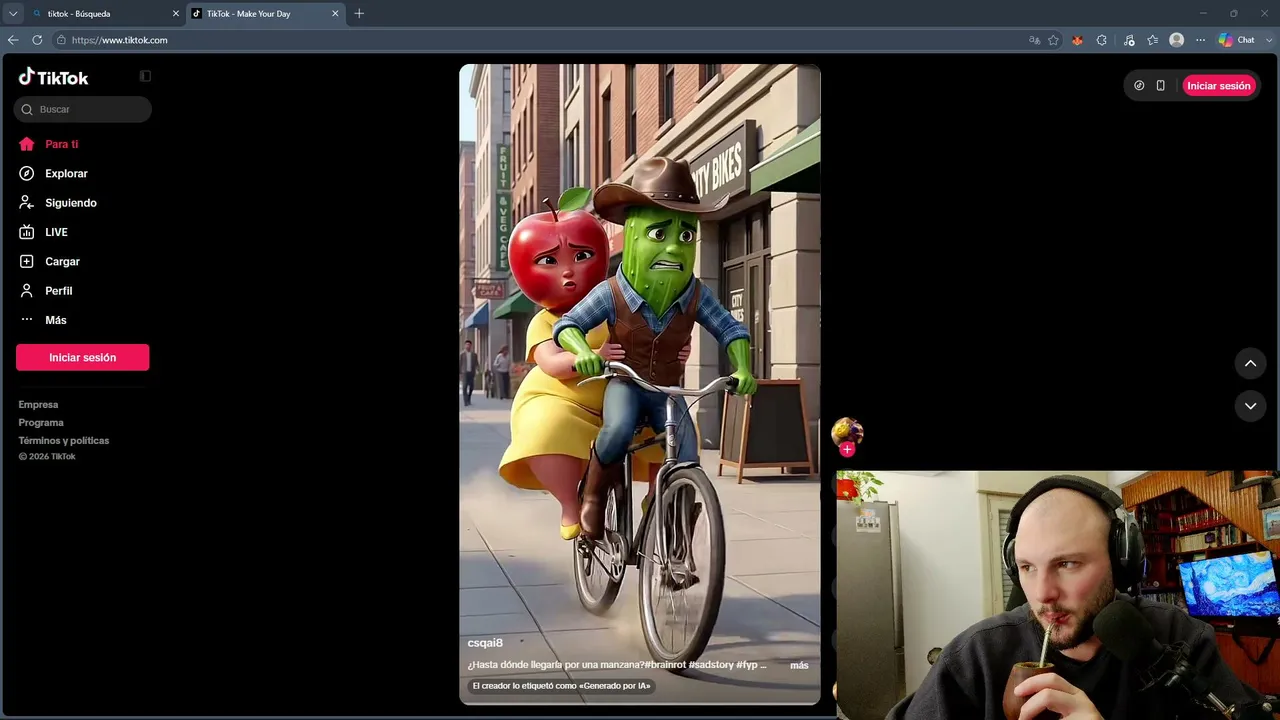Open the favorites list
Screen dimensions: 1280x720
coord(1153,40)
